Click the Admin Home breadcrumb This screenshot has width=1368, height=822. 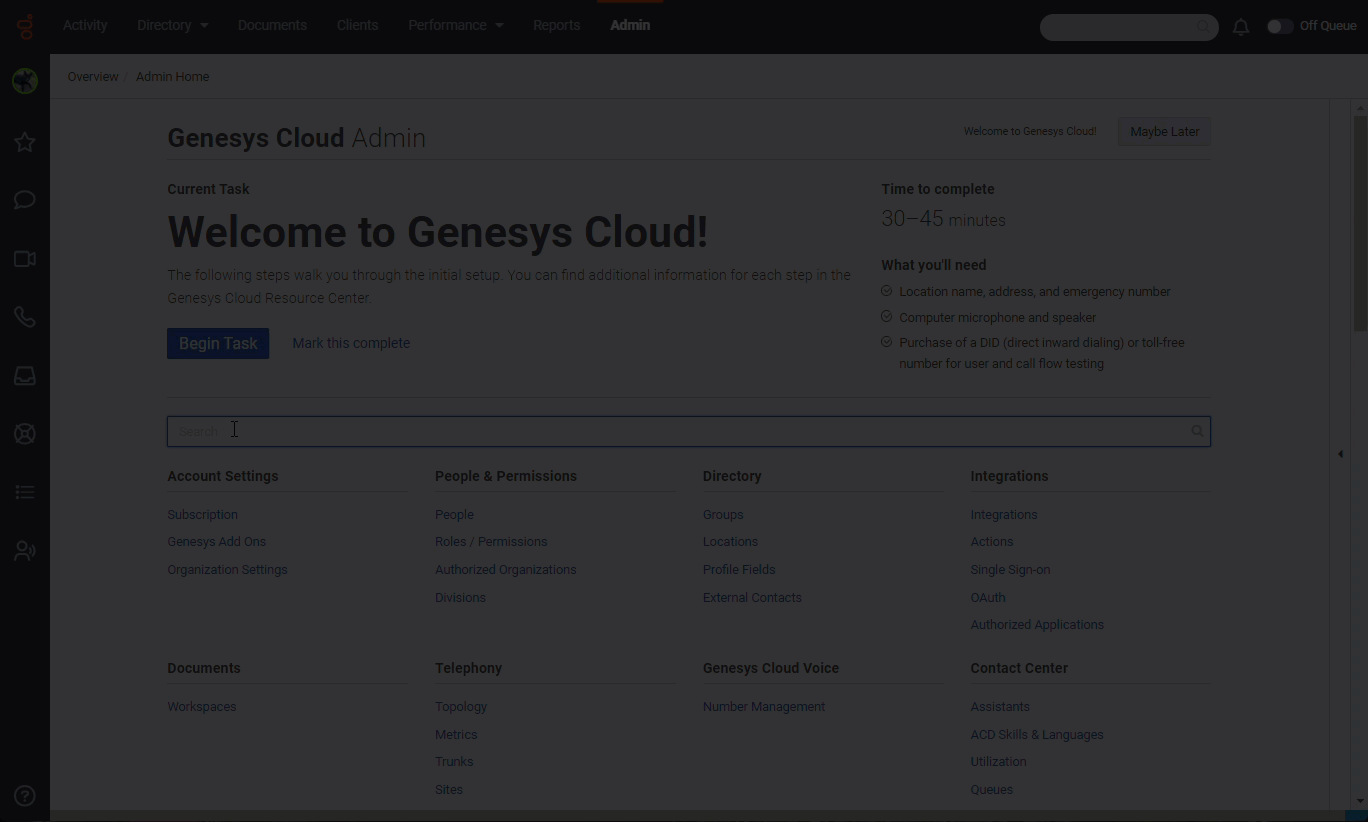[173, 77]
